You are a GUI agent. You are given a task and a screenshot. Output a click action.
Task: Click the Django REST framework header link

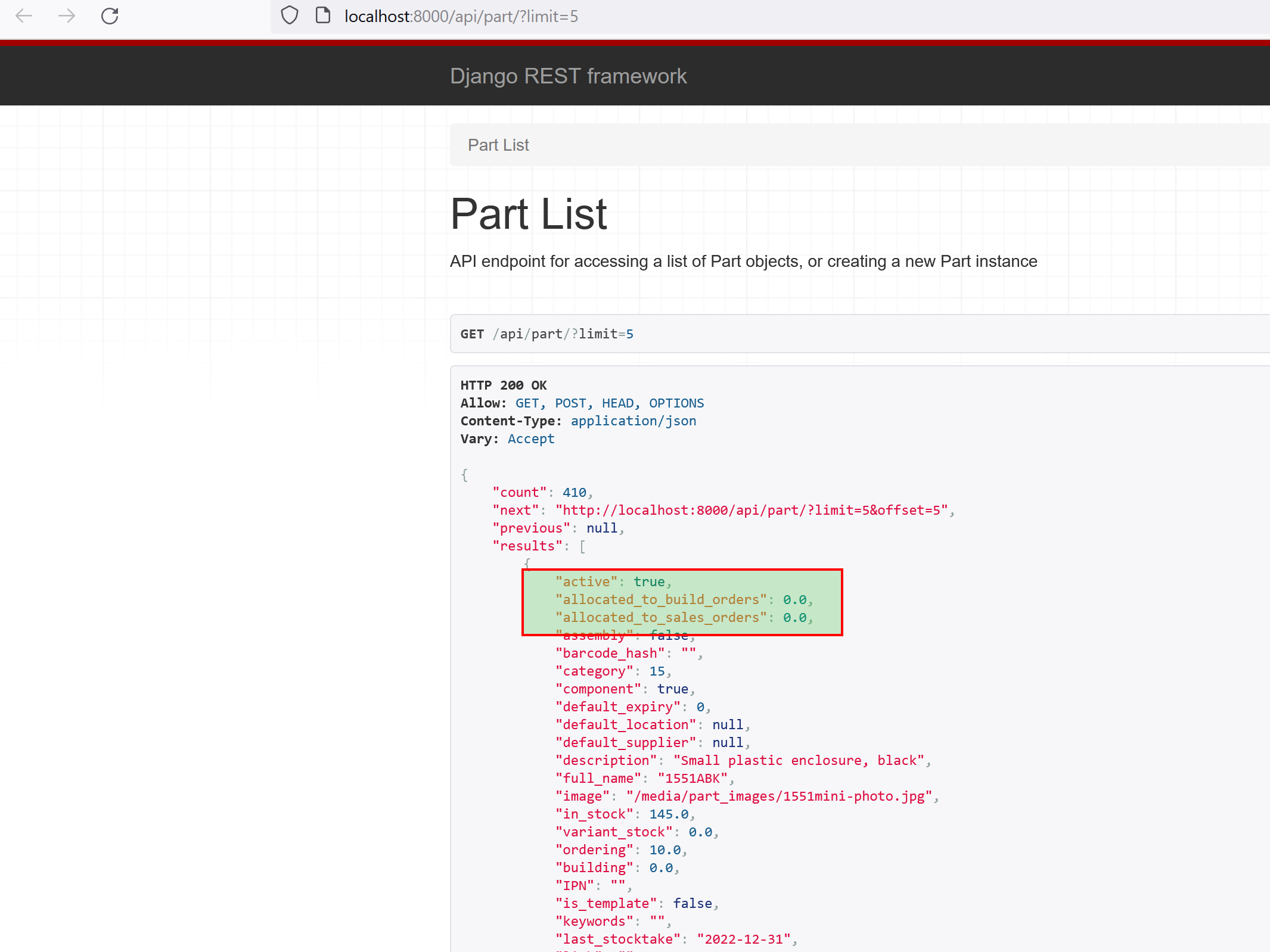[x=569, y=76]
